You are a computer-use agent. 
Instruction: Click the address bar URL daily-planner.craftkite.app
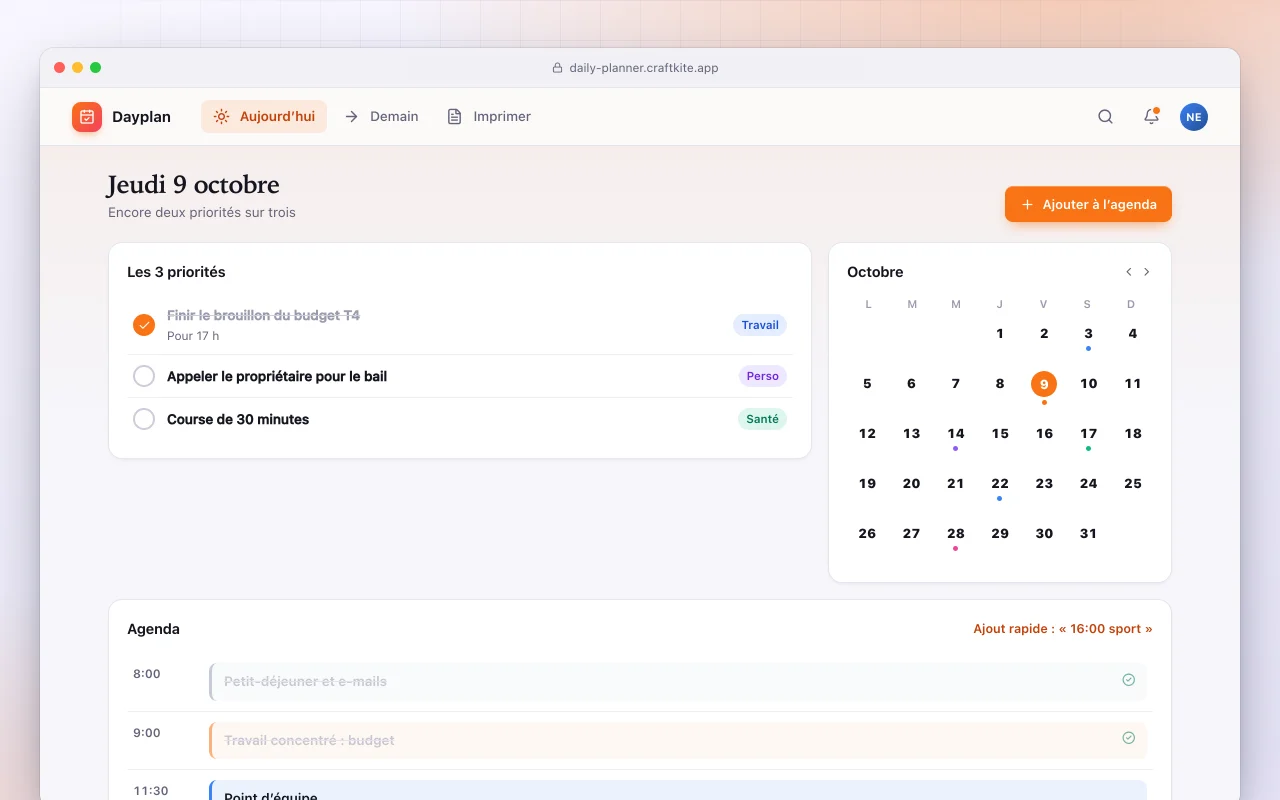(x=644, y=68)
